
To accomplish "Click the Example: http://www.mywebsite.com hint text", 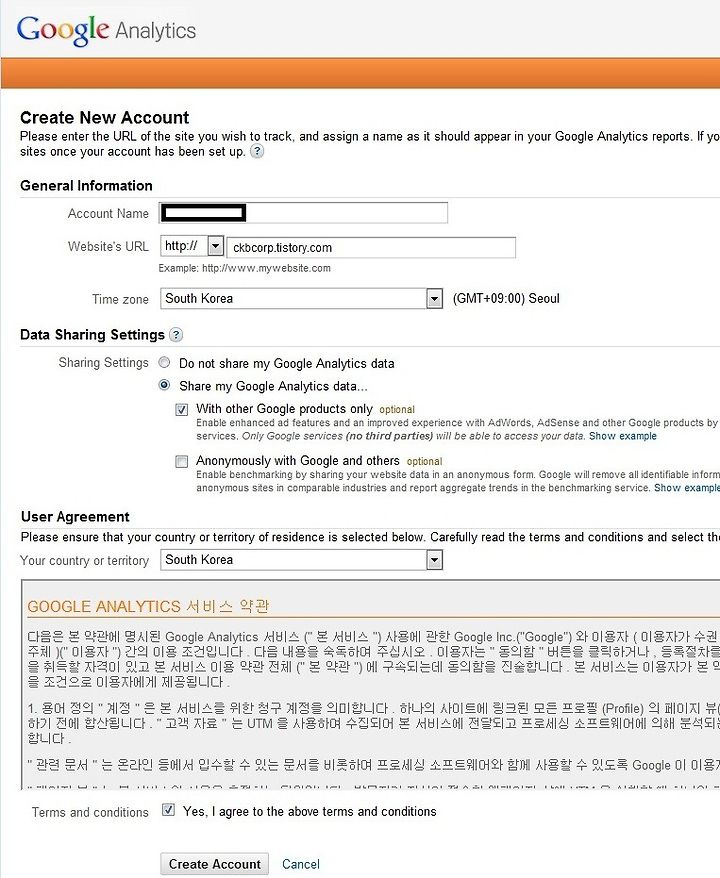I will point(245,268).
